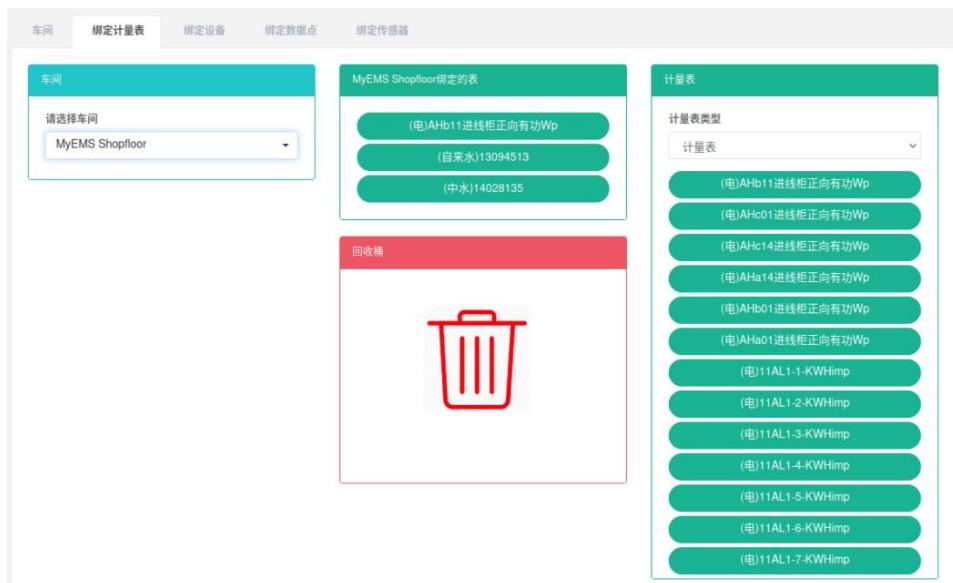Click bound meter (电)AHb11进线柜正向有功Wp

(483, 126)
